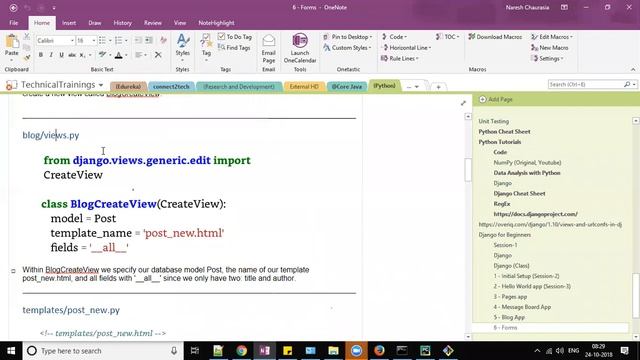Click the Email Page icon
The image size is (640, 360).
click(269, 49)
